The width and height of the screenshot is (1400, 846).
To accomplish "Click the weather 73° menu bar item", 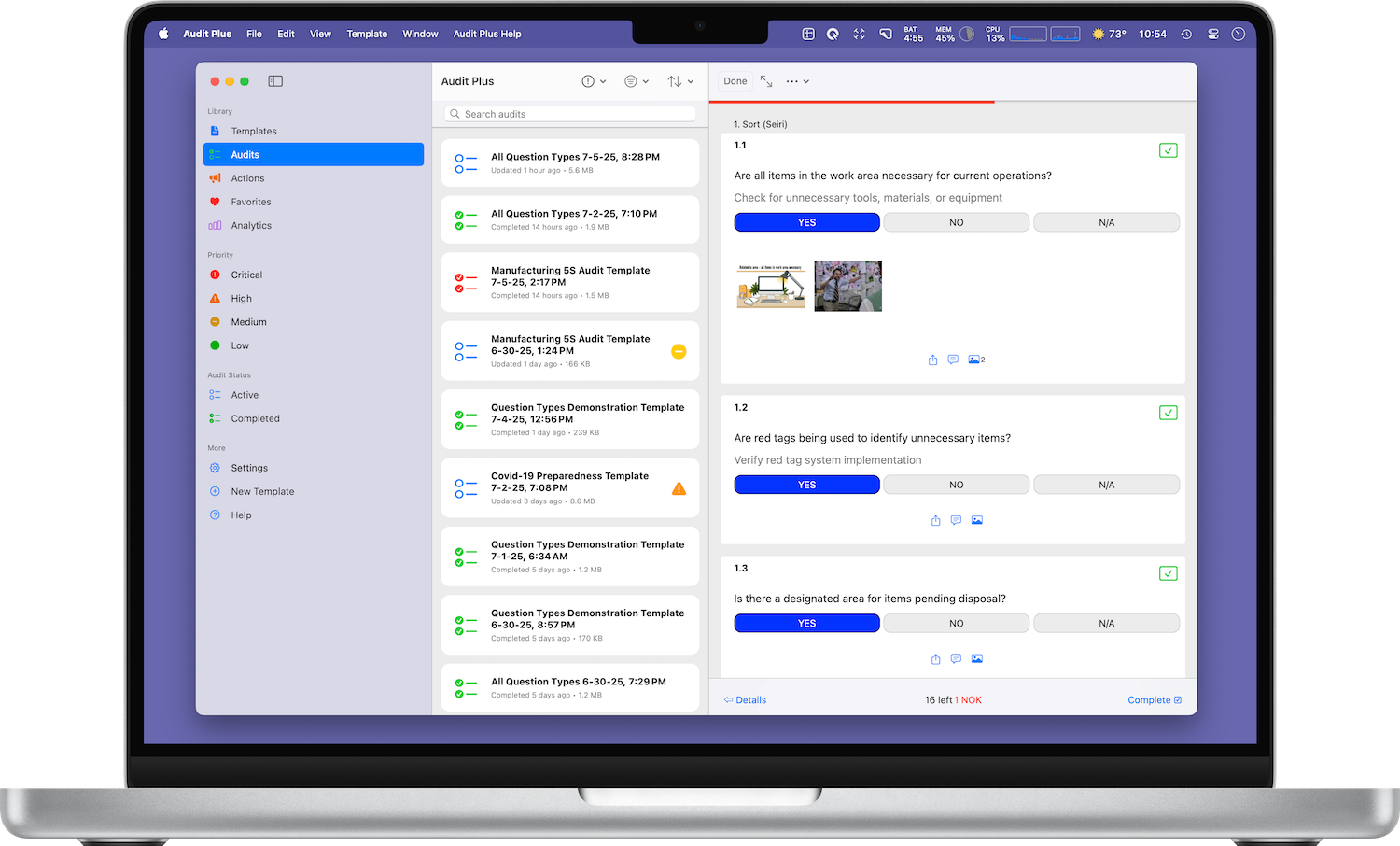I will coord(1110,34).
